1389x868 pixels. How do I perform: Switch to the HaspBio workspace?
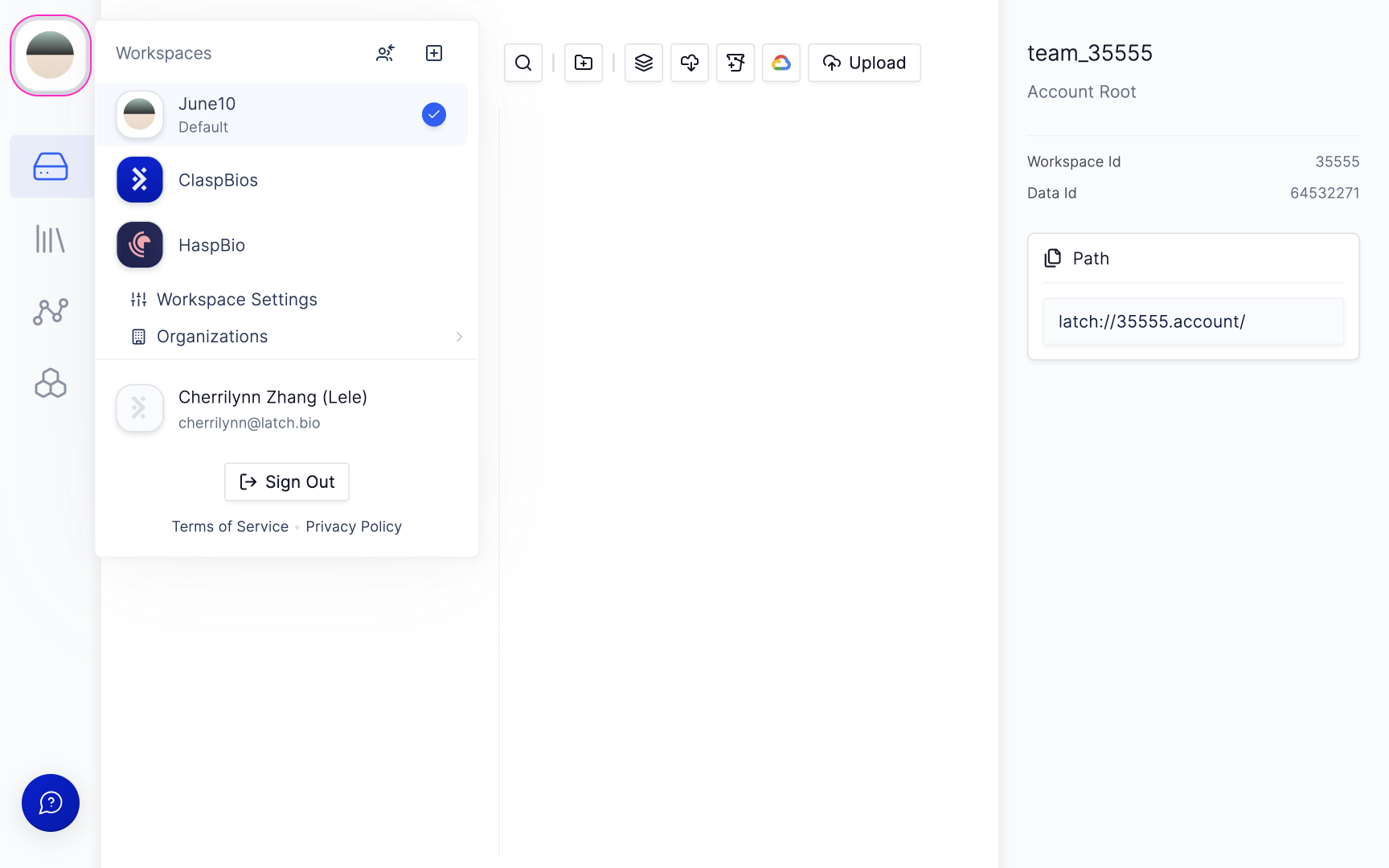(x=281, y=245)
